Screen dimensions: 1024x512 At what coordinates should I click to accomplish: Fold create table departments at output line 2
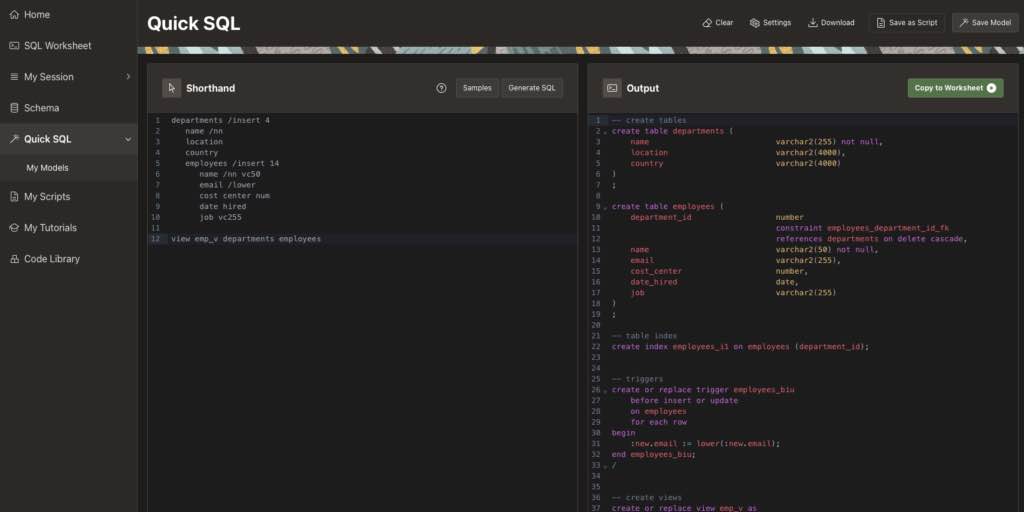pyautogui.click(x=605, y=132)
